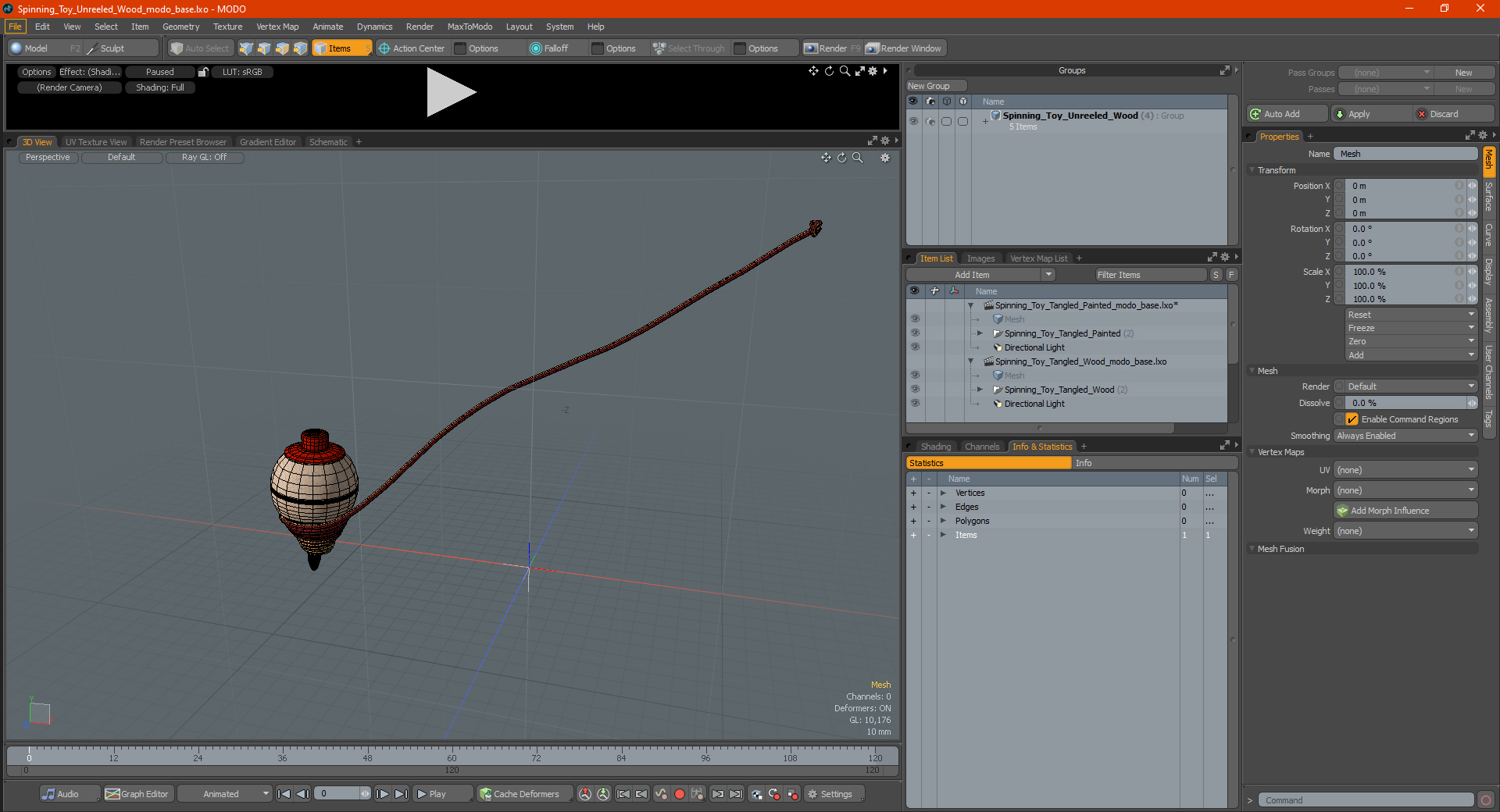1500x812 pixels.
Task: Open the 3D viewport settings gear
Action: tap(885, 158)
